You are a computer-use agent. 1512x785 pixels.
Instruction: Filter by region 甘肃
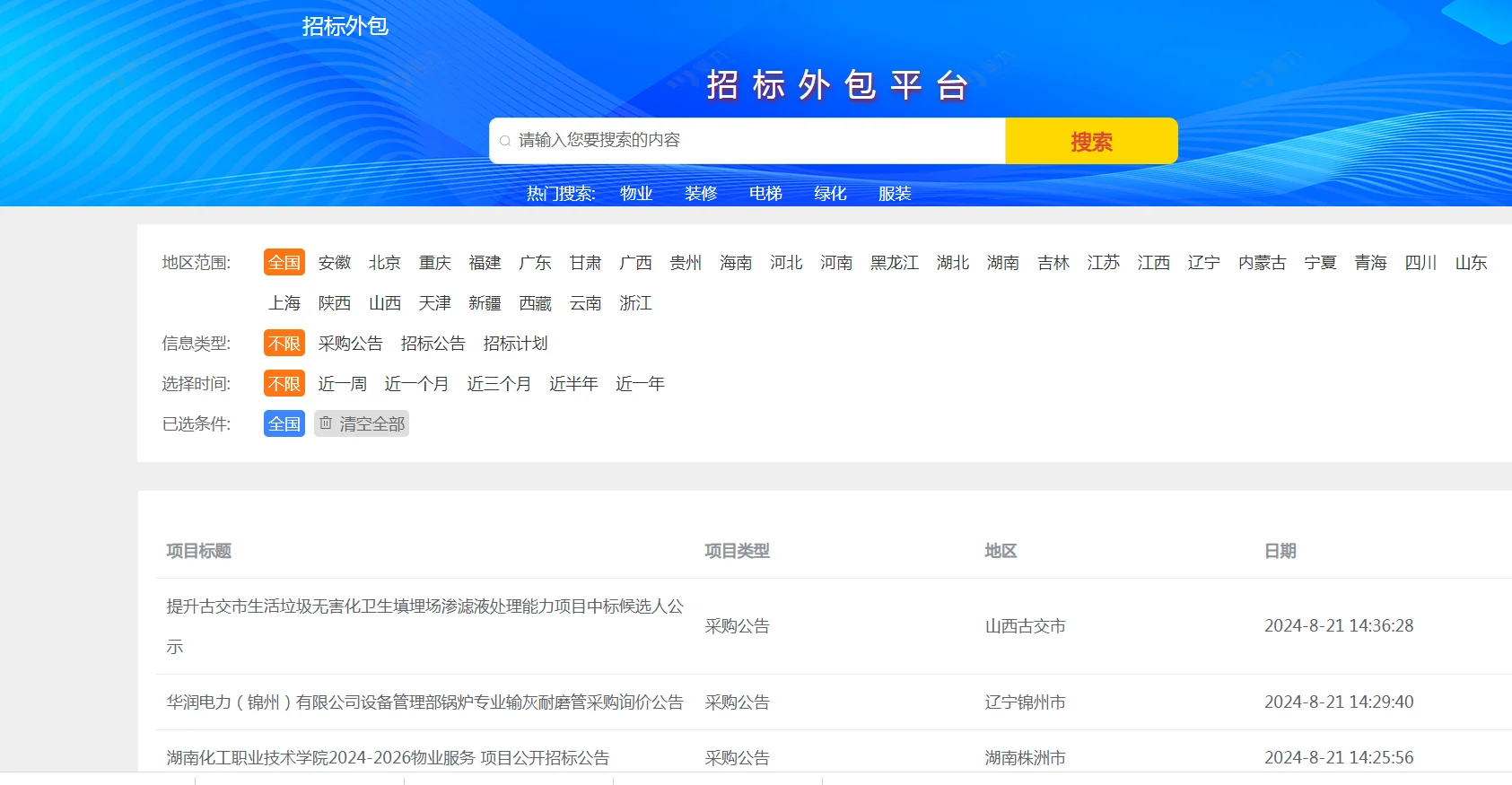click(586, 262)
